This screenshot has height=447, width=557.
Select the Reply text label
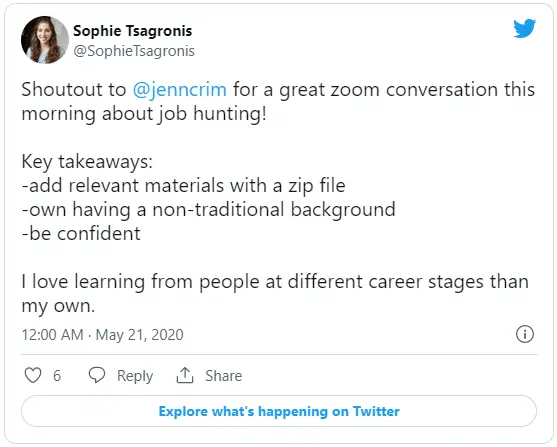tap(135, 376)
